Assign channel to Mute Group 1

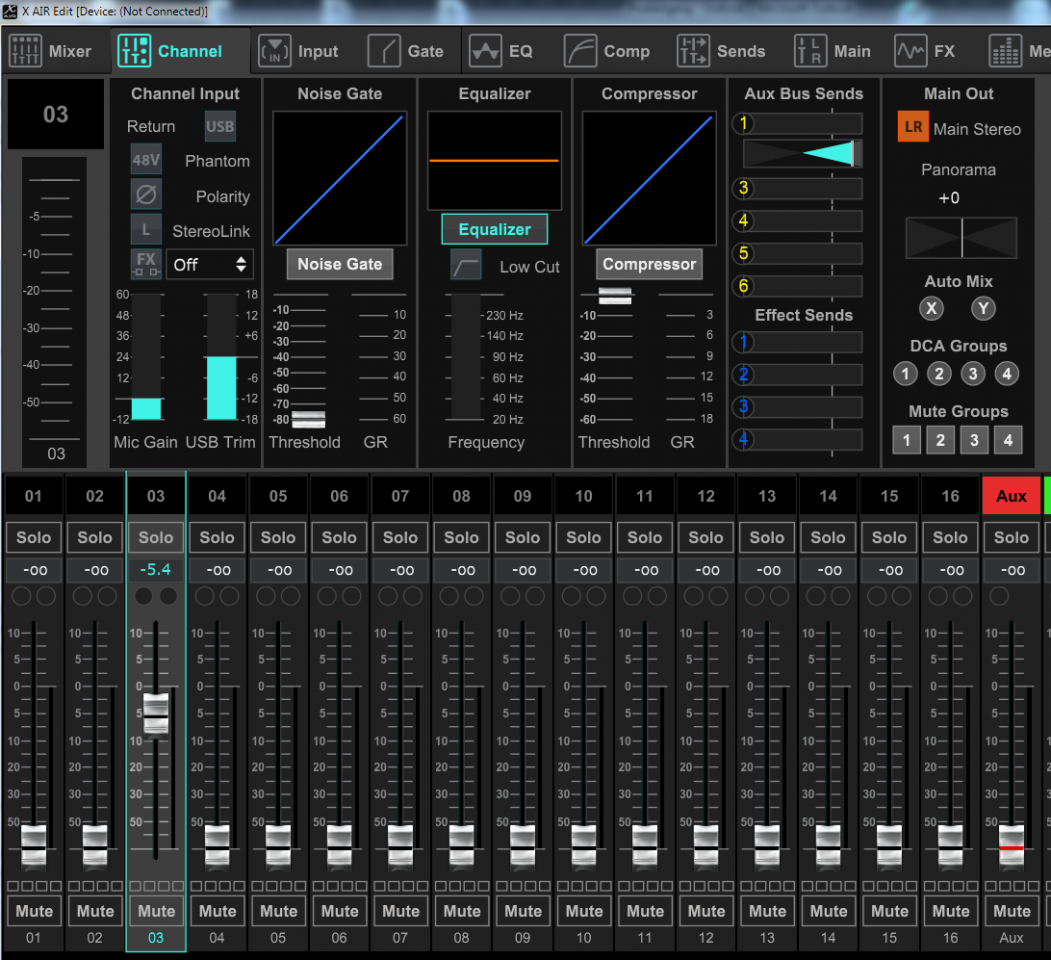pyautogui.click(x=907, y=440)
